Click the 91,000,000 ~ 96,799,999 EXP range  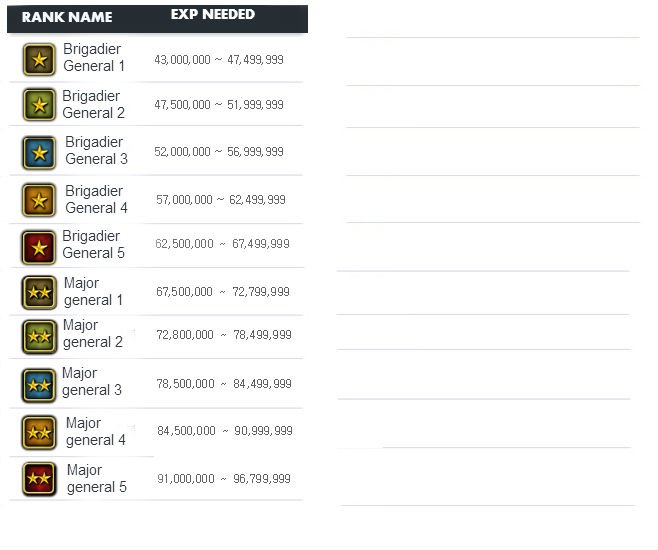tap(223, 479)
